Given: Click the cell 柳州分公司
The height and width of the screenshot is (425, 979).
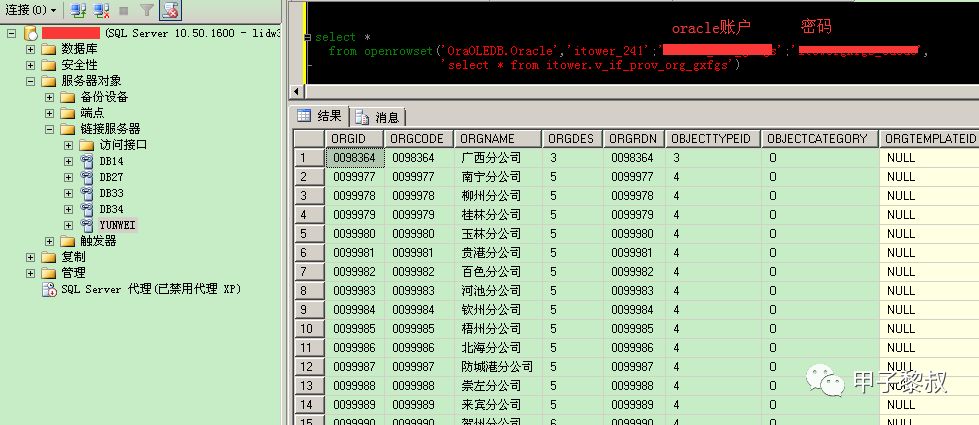Looking at the screenshot, I should [x=497, y=196].
